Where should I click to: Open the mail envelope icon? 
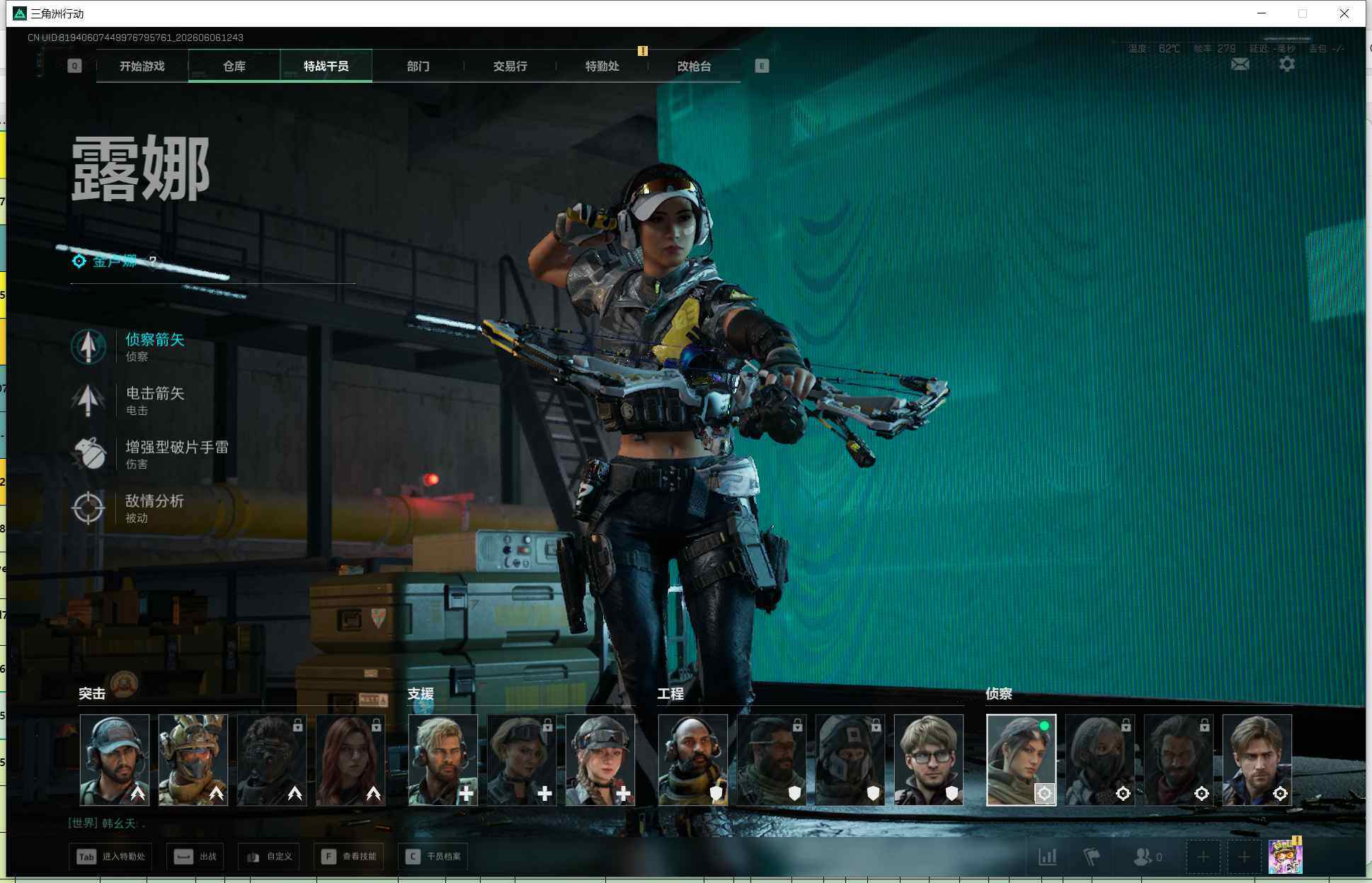1240,64
